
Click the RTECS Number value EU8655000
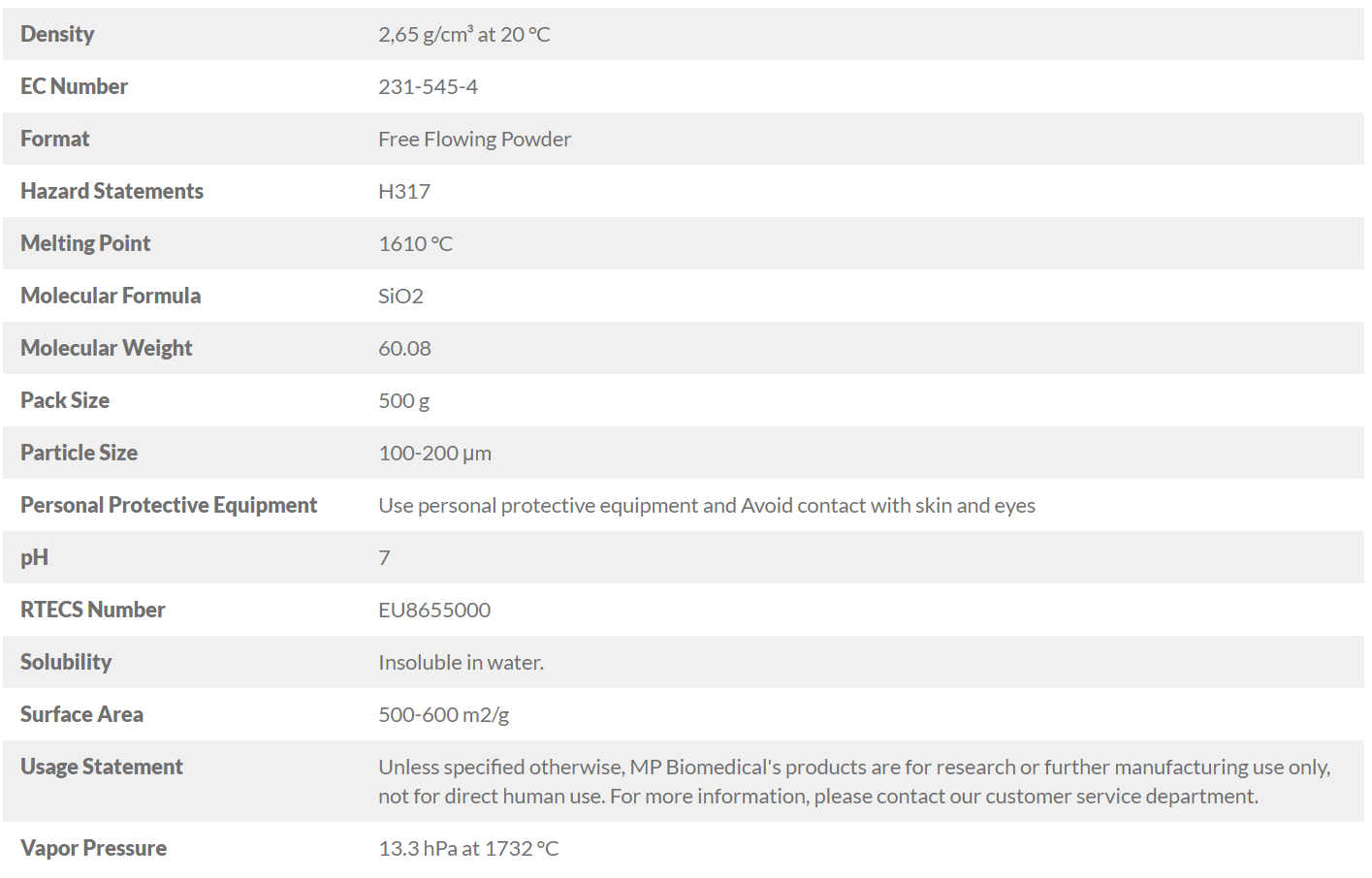[434, 610]
